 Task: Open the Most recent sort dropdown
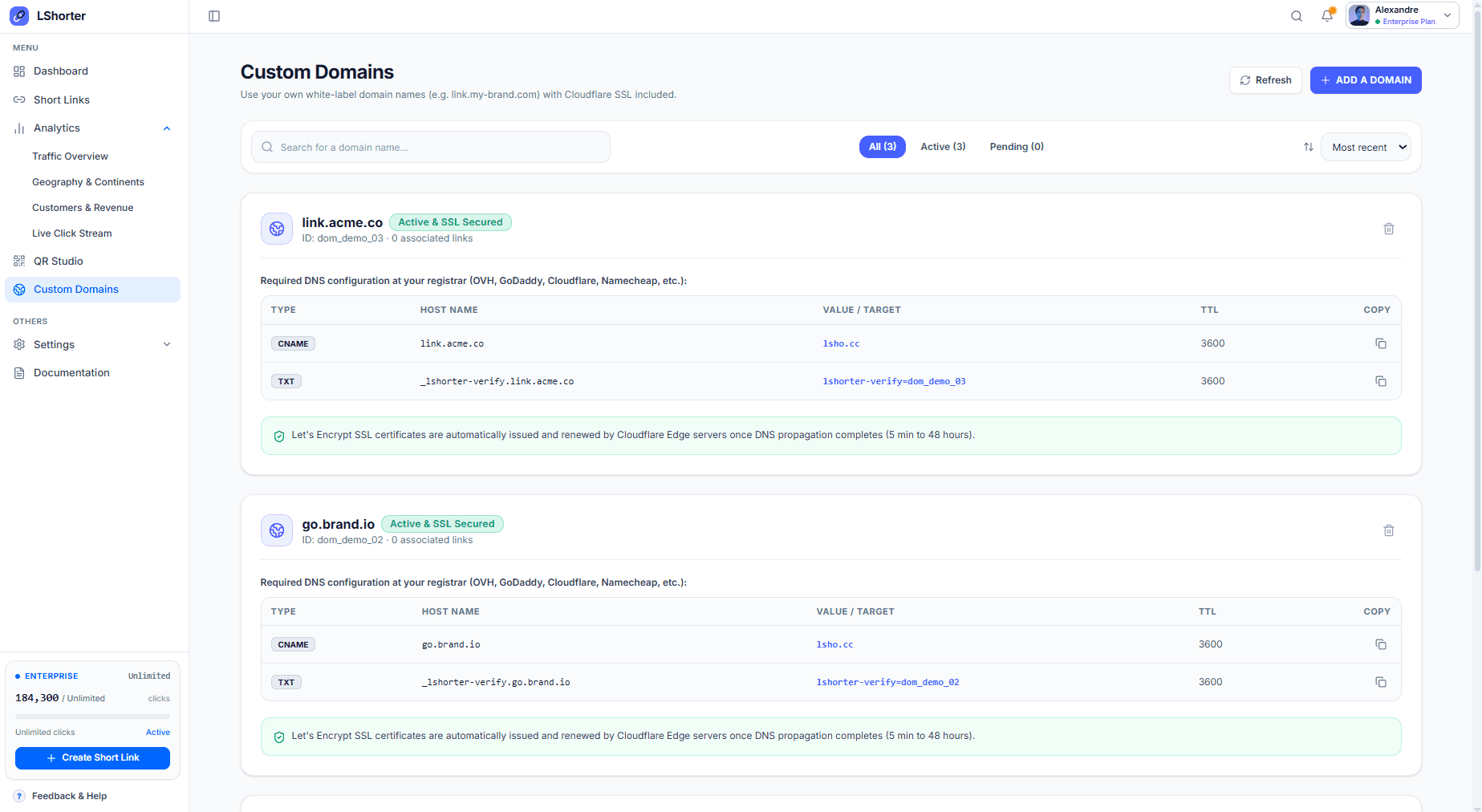[1366, 147]
